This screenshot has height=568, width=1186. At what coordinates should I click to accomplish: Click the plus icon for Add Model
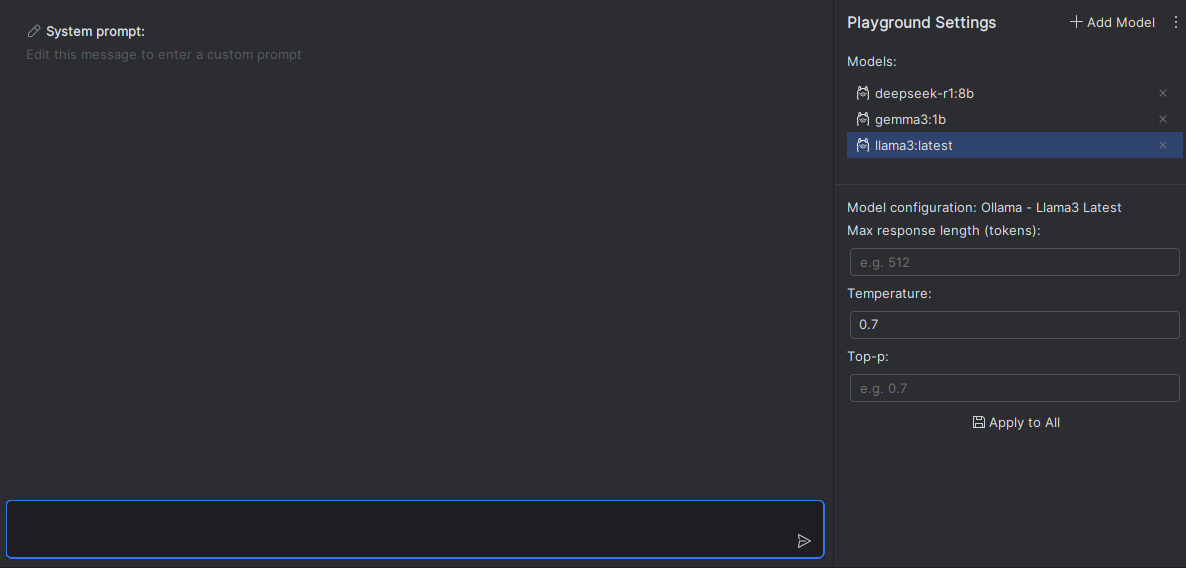point(1076,22)
